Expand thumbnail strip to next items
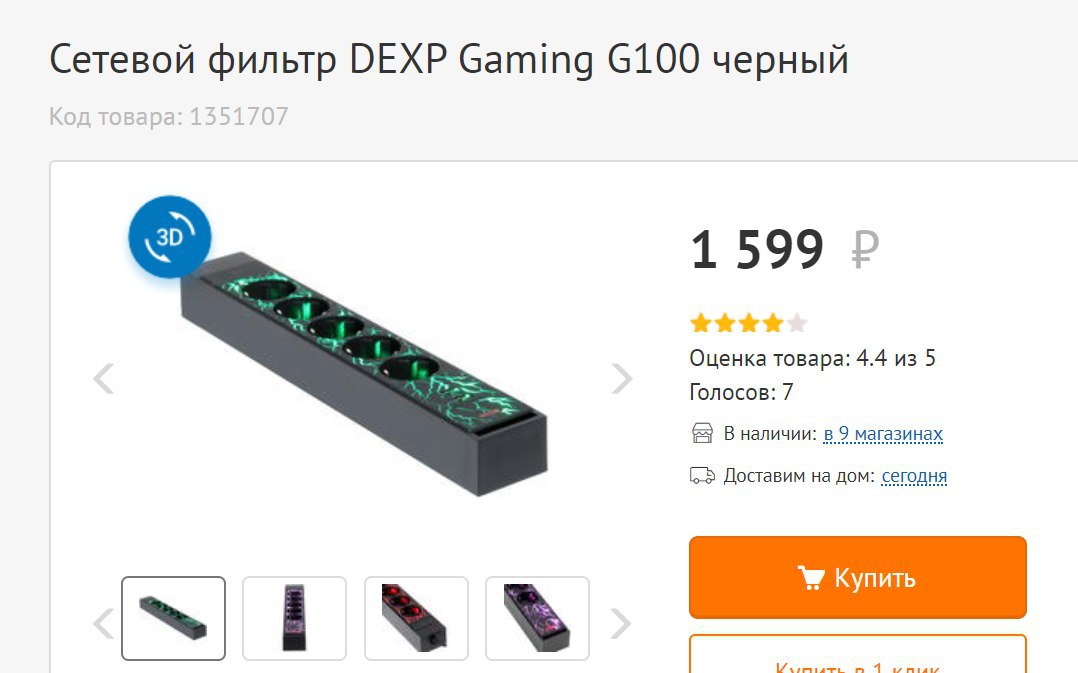1078x673 pixels. pos(620,624)
